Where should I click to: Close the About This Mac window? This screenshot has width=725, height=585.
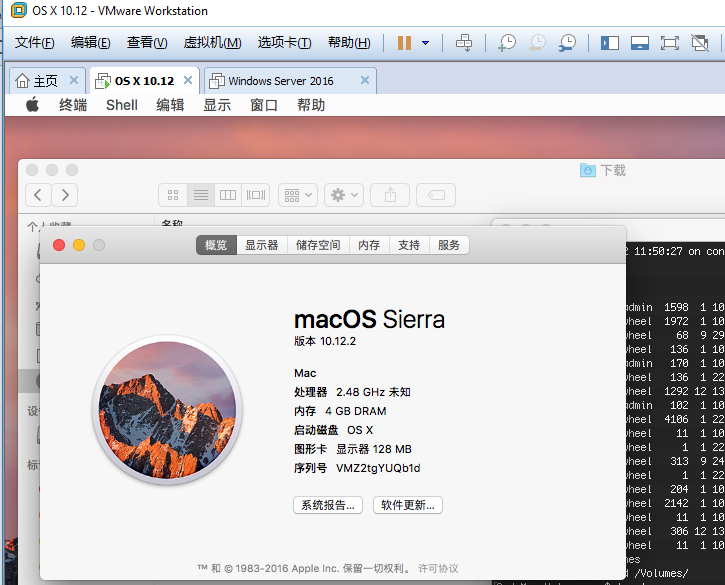(x=59, y=245)
